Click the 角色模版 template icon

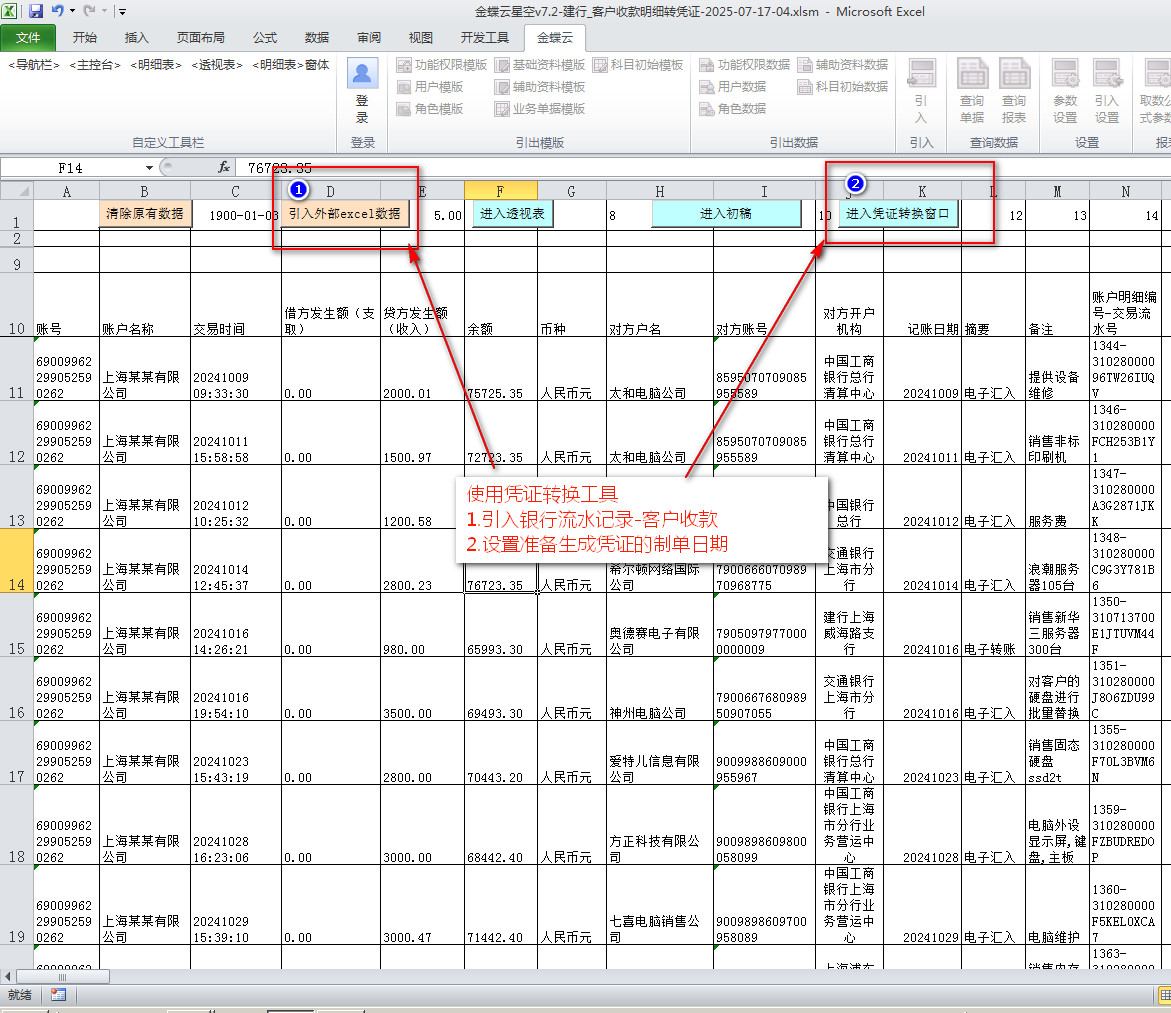pos(404,109)
